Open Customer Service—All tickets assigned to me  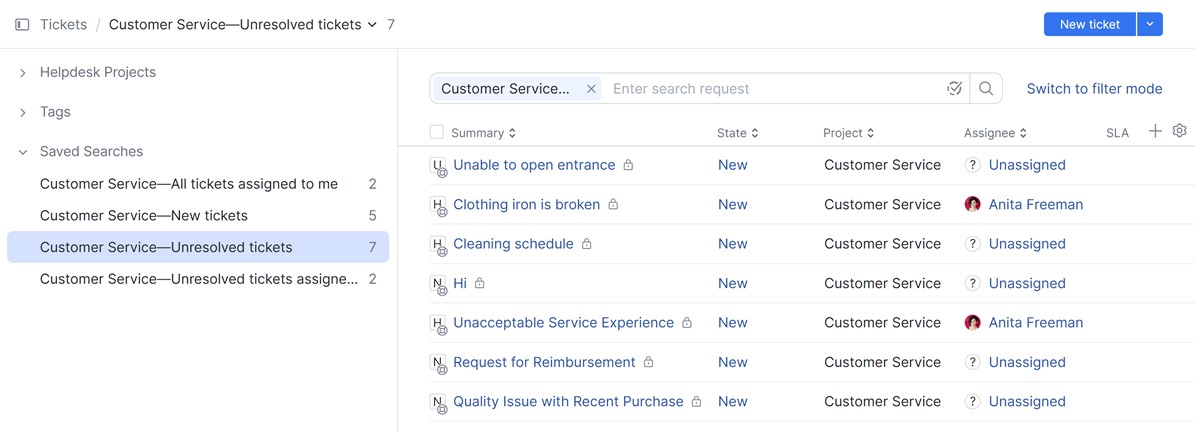pyautogui.click(x=189, y=184)
